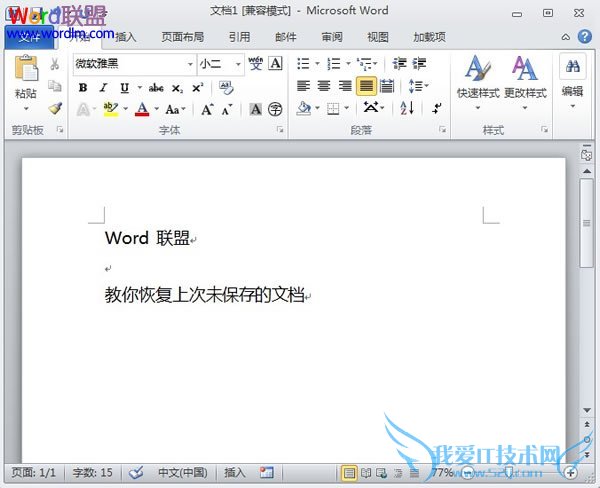Image resolution: width=600 pixels, height=488 pixels.
Task: Open the 页面布局 tab
Action: point(183,37)
